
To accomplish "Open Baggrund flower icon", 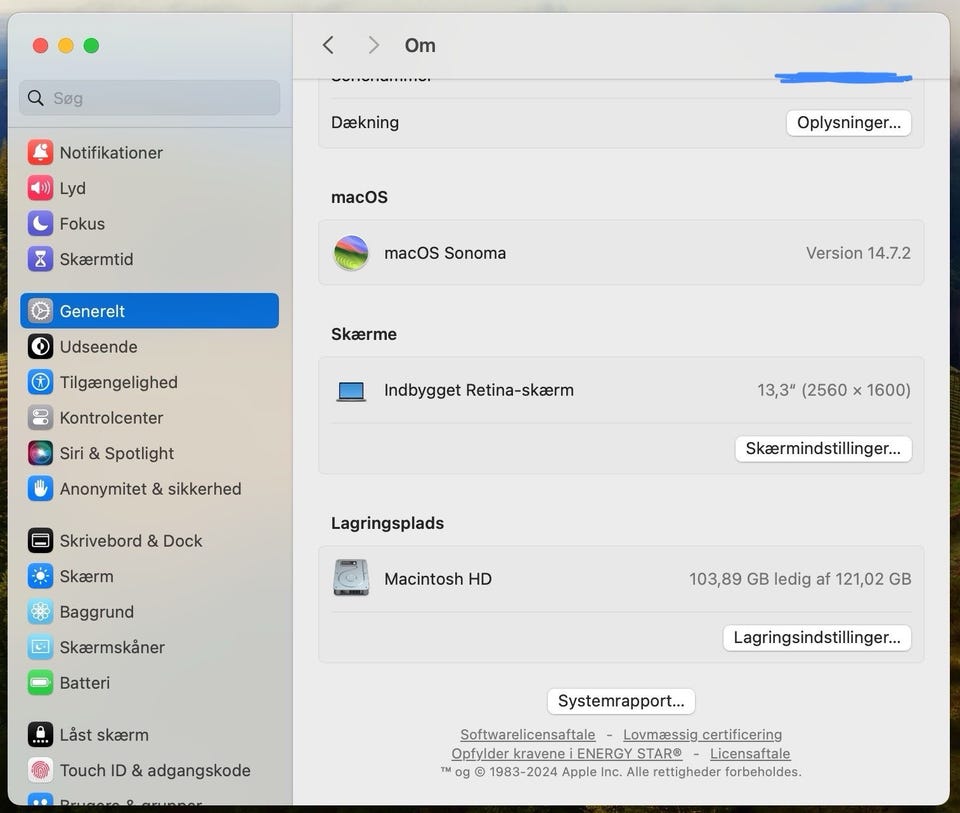I will point(40,612).
